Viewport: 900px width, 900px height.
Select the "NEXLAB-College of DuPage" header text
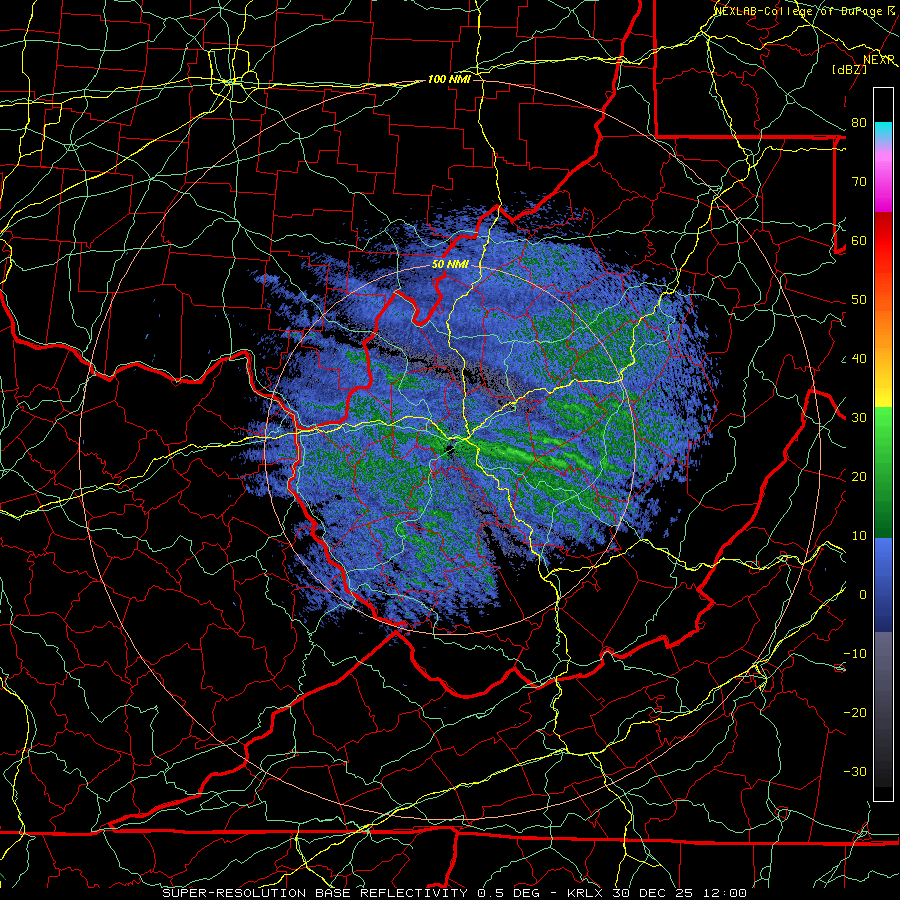(x=797, y=11)
